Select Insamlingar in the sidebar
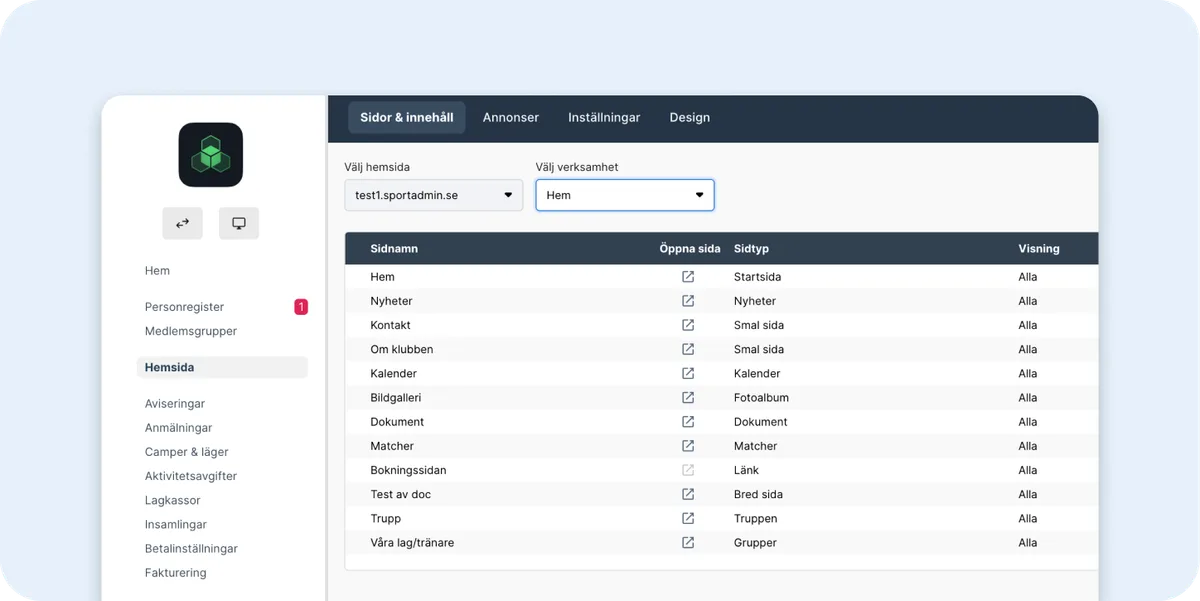The image size is (1200, 601). point(176,524)
